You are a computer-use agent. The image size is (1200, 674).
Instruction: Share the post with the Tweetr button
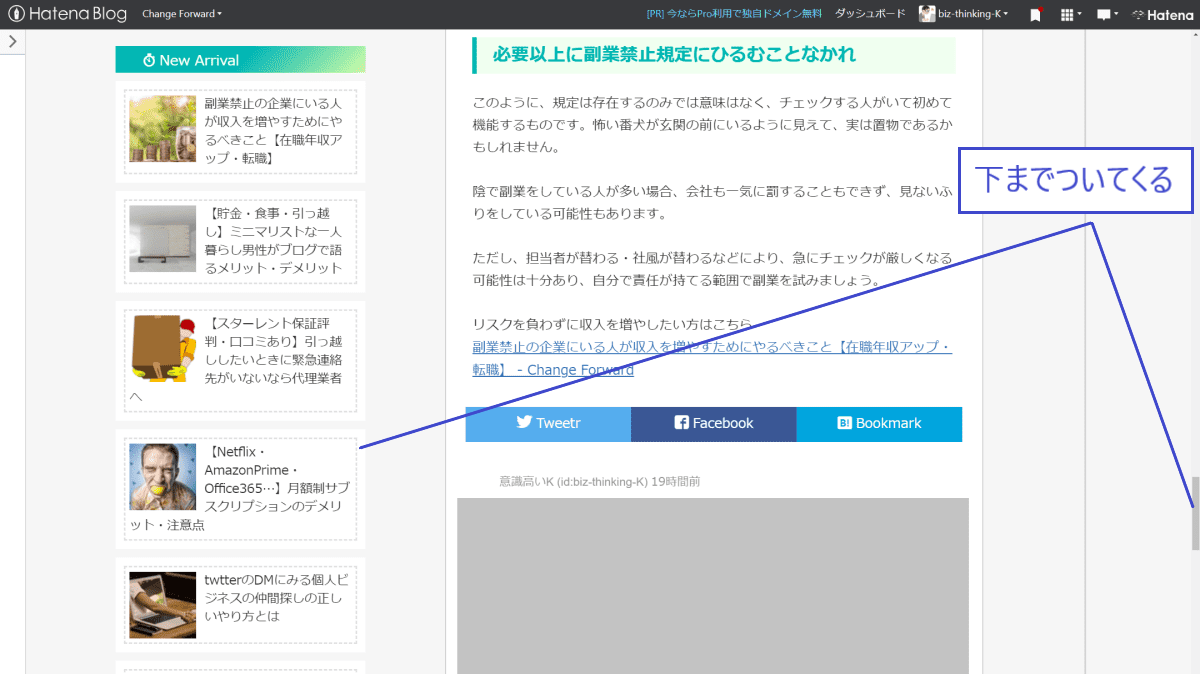(x=548, y=424)
